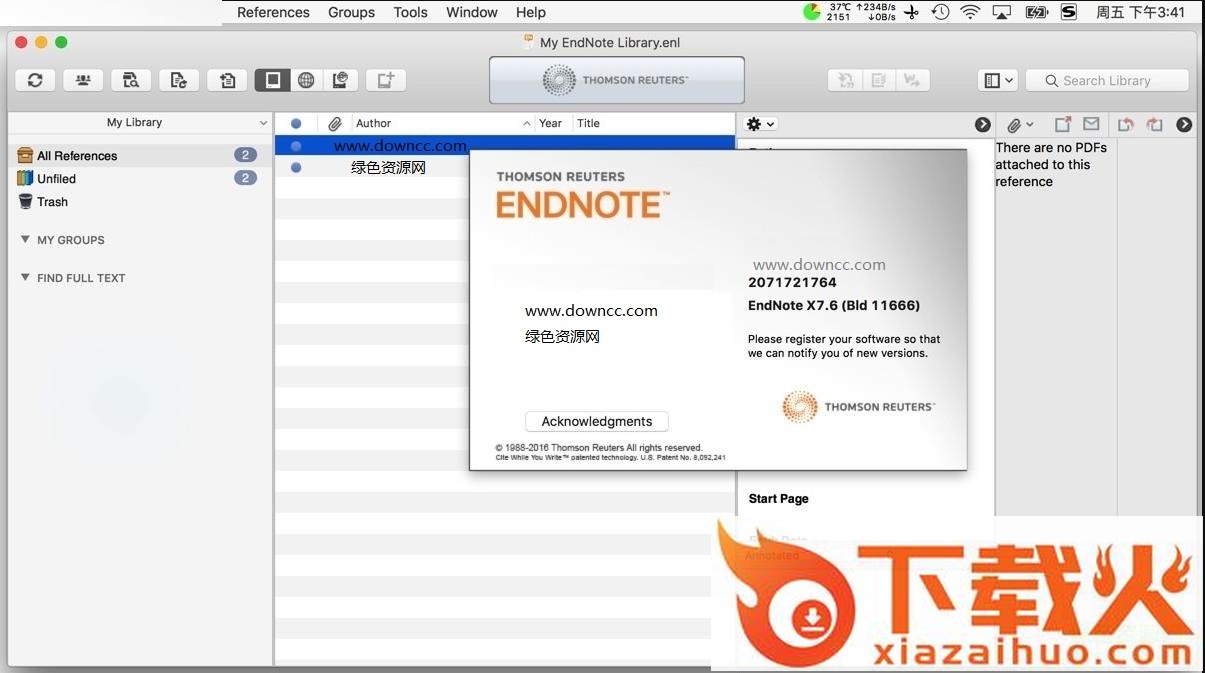Switch to Online Search mode globe icon
The height and width of the screenshot is (673, 1205).
pyautogui.click(x=307, y=80)
